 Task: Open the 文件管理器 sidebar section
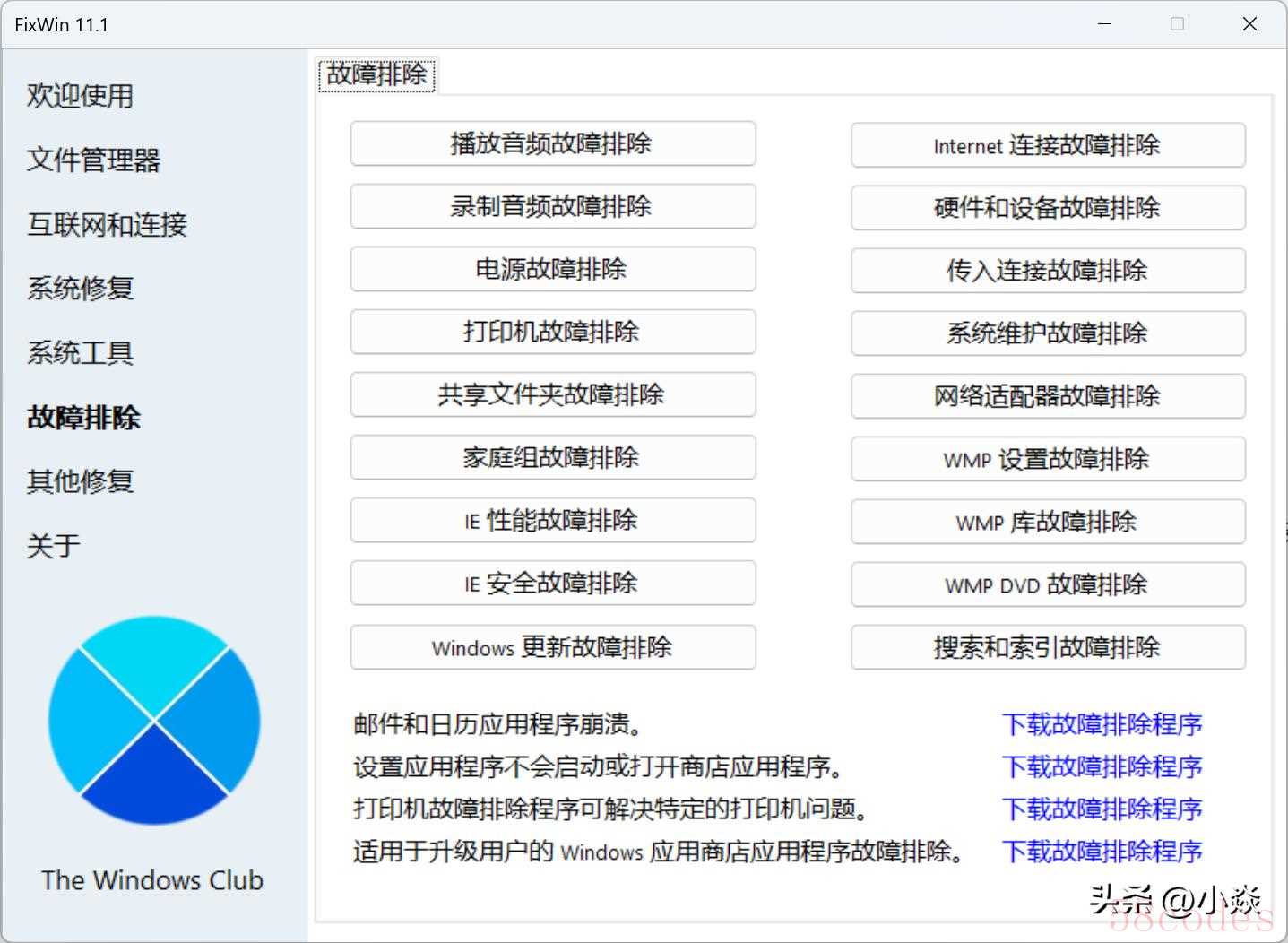pyautogui.click(x=93, y=160)
